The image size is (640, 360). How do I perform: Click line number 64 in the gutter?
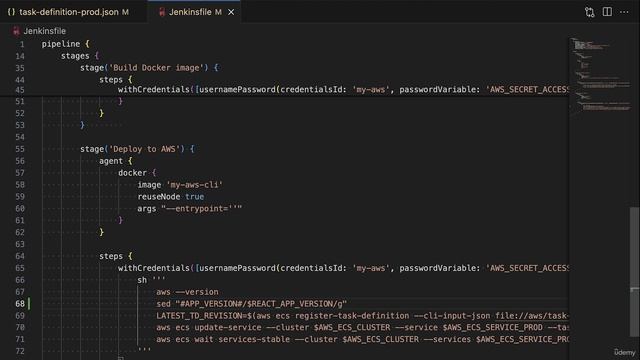point(20,256)
